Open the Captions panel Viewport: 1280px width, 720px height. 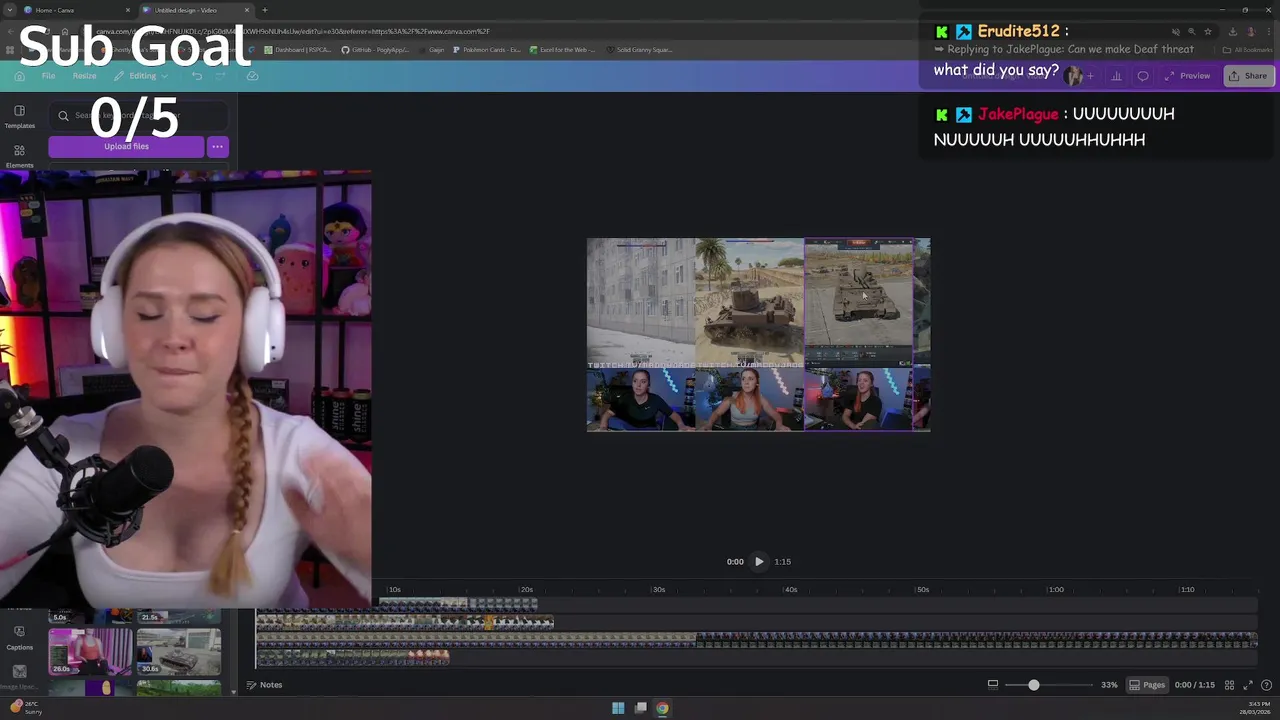pyautogui.click(x=19, y=638)
